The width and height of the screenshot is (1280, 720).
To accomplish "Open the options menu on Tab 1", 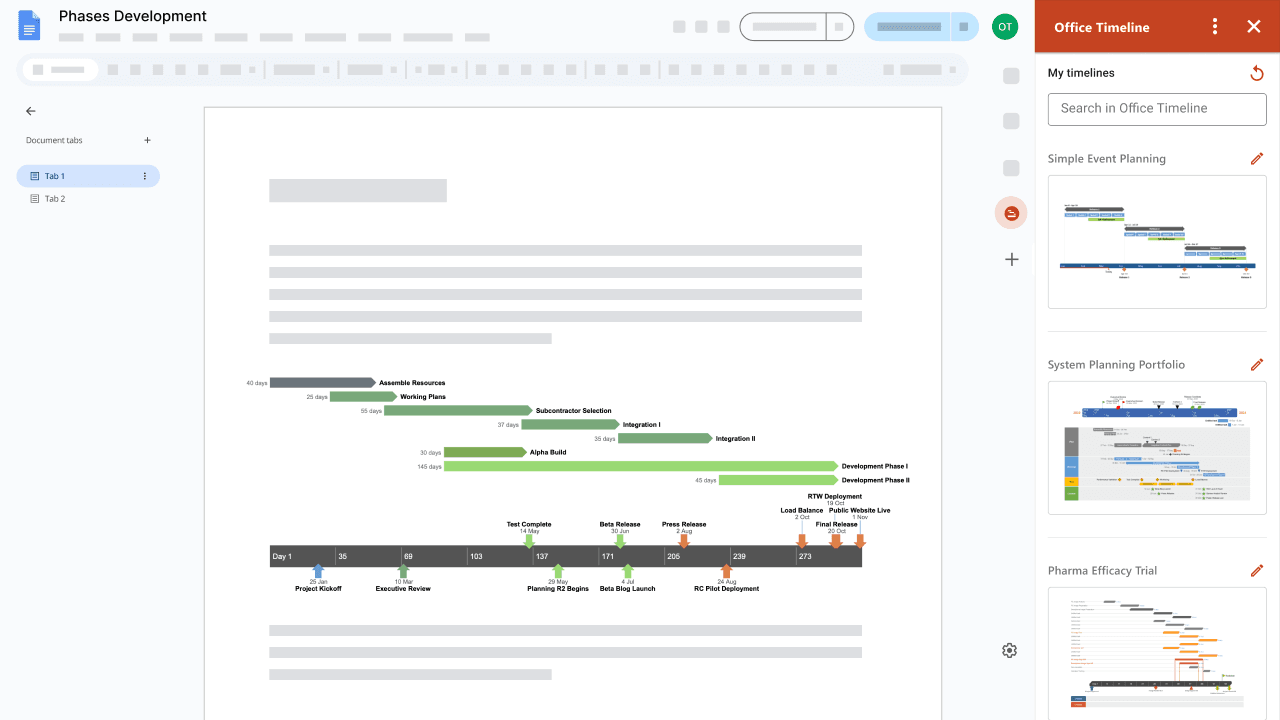I will point(145,175).
